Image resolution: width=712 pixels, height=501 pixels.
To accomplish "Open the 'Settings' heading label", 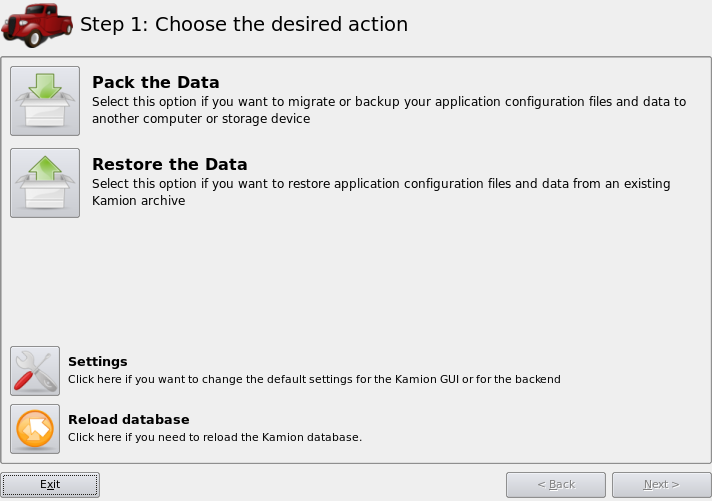I will [x=98, y=362].
